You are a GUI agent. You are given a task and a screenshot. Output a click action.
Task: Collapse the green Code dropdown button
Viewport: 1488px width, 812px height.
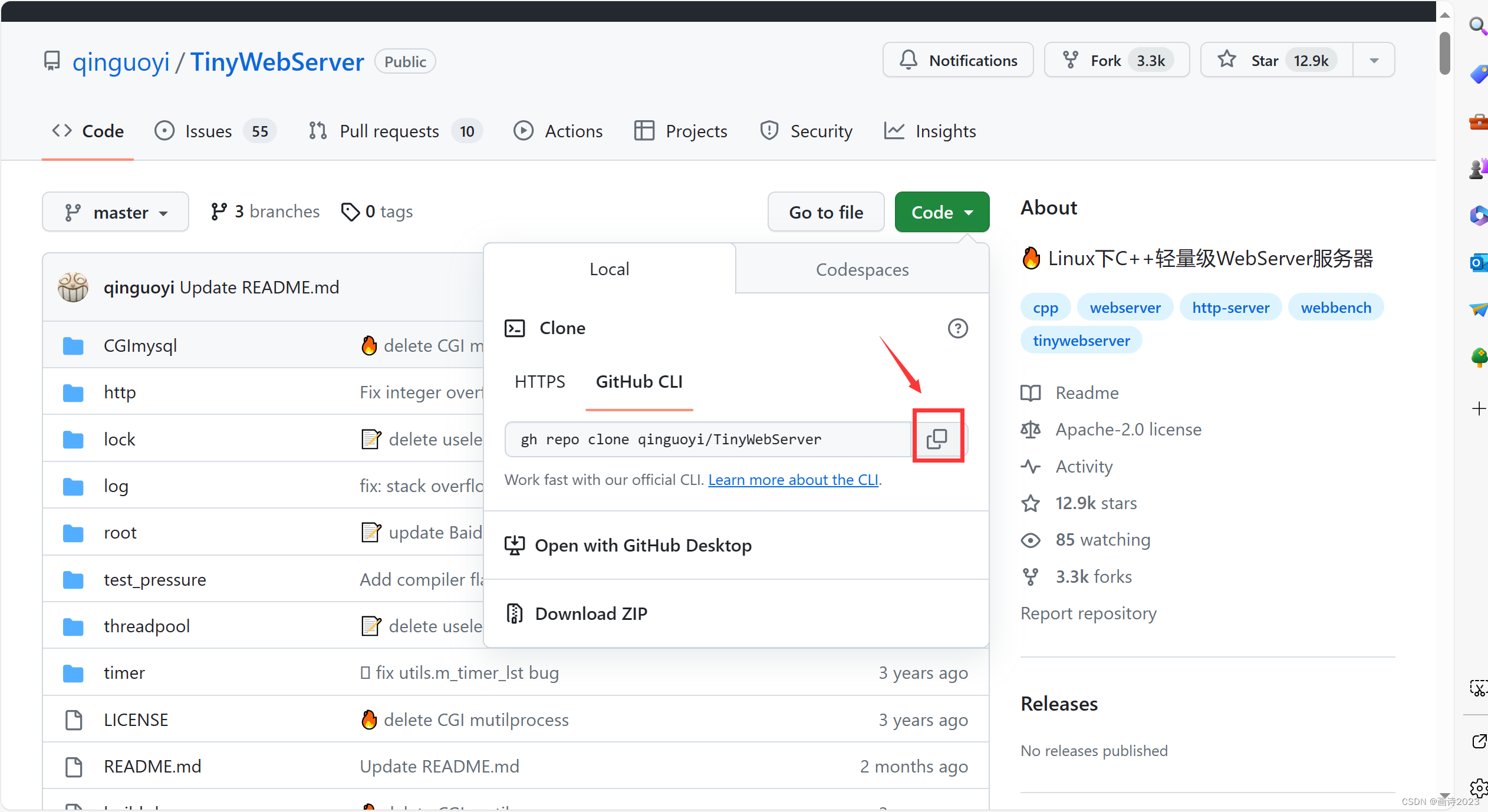(x=941, y=212)
